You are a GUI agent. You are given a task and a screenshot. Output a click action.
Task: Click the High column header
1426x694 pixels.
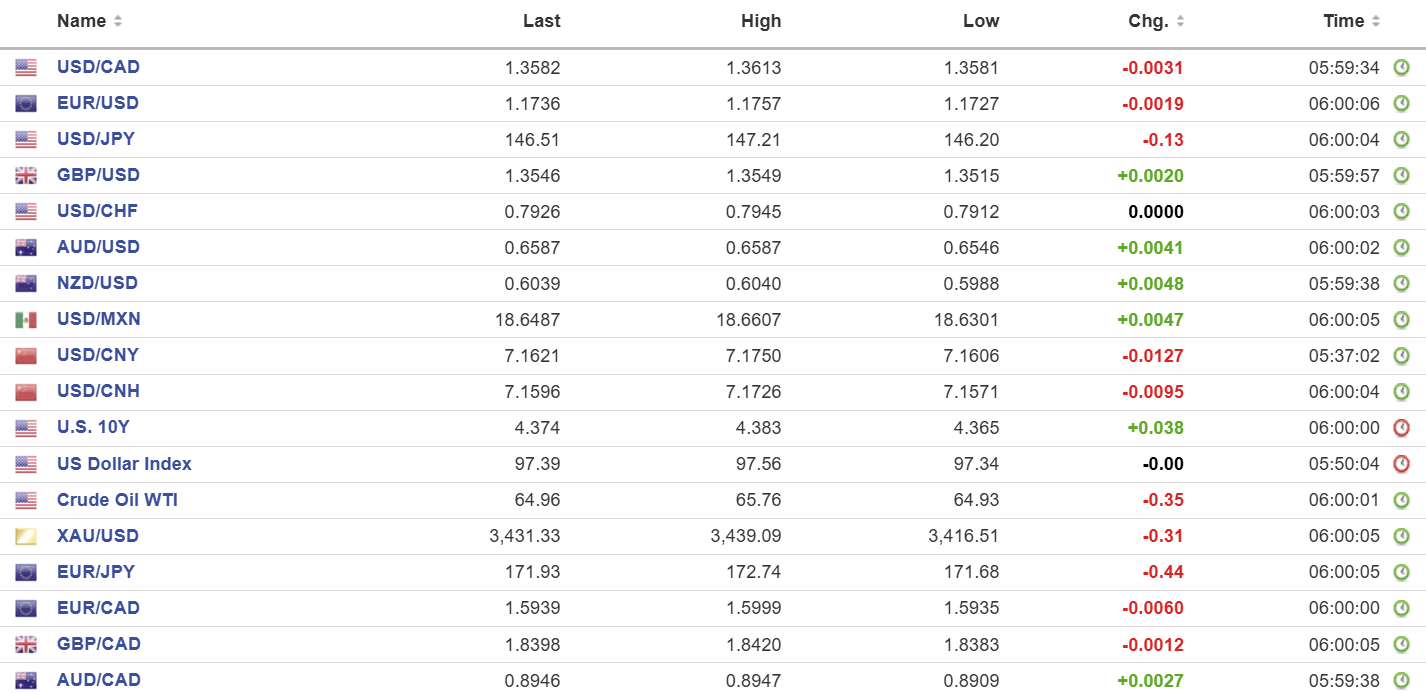coord(761,21)
